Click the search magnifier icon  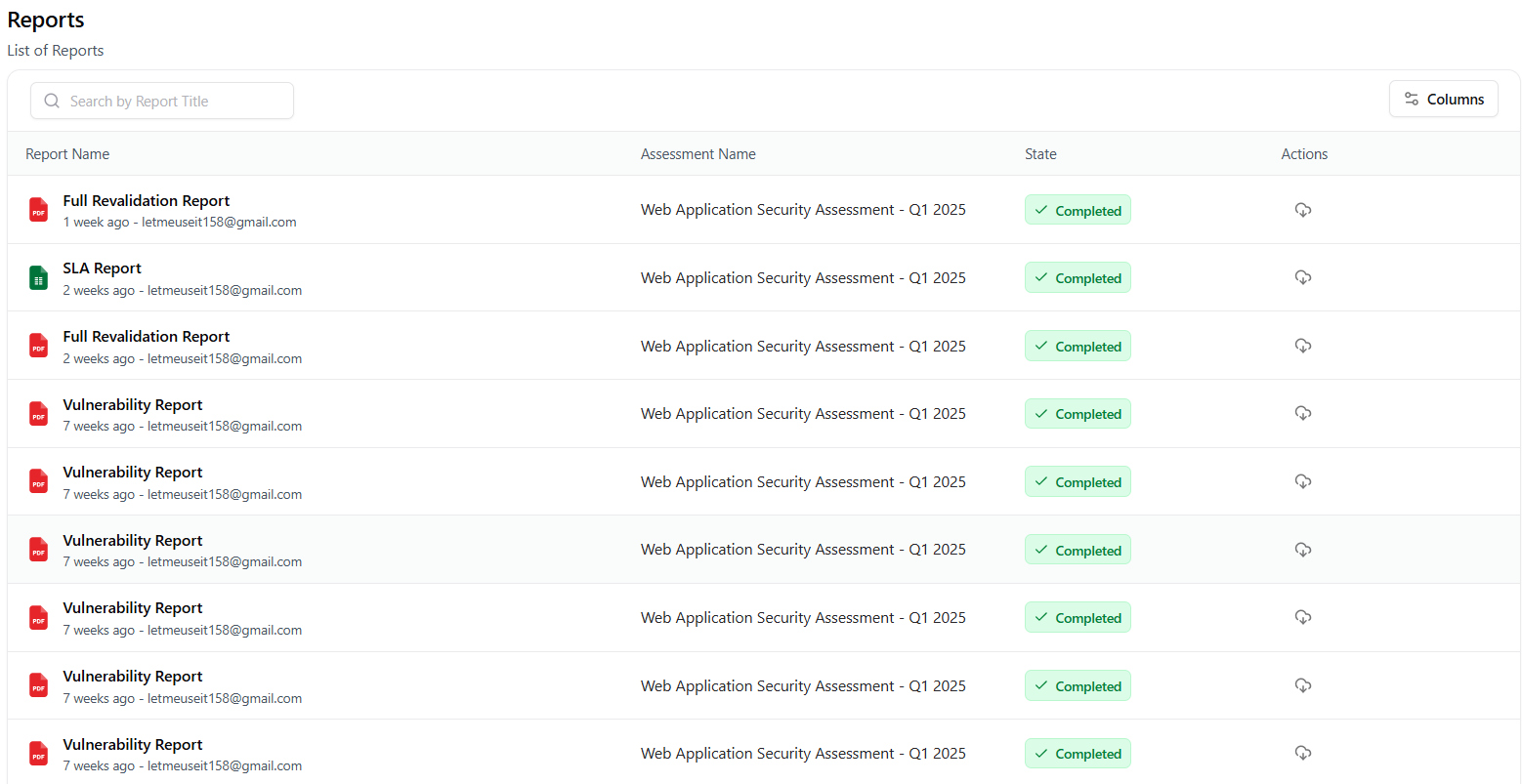[x=52, y=101]
